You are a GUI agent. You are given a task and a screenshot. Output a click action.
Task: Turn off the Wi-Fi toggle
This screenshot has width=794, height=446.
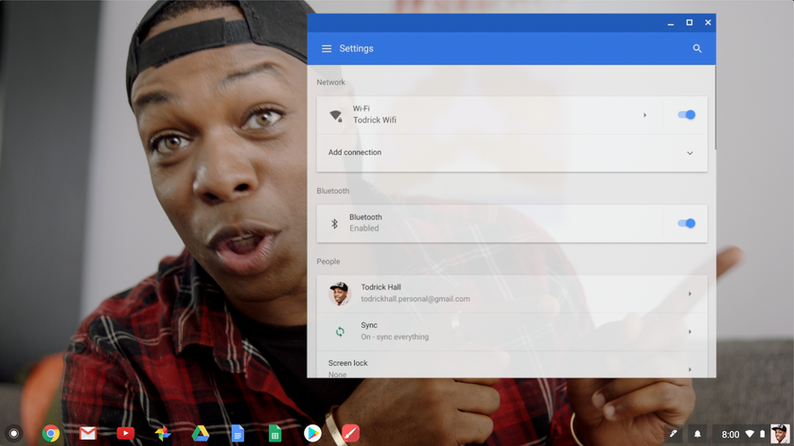coord(687,115)
